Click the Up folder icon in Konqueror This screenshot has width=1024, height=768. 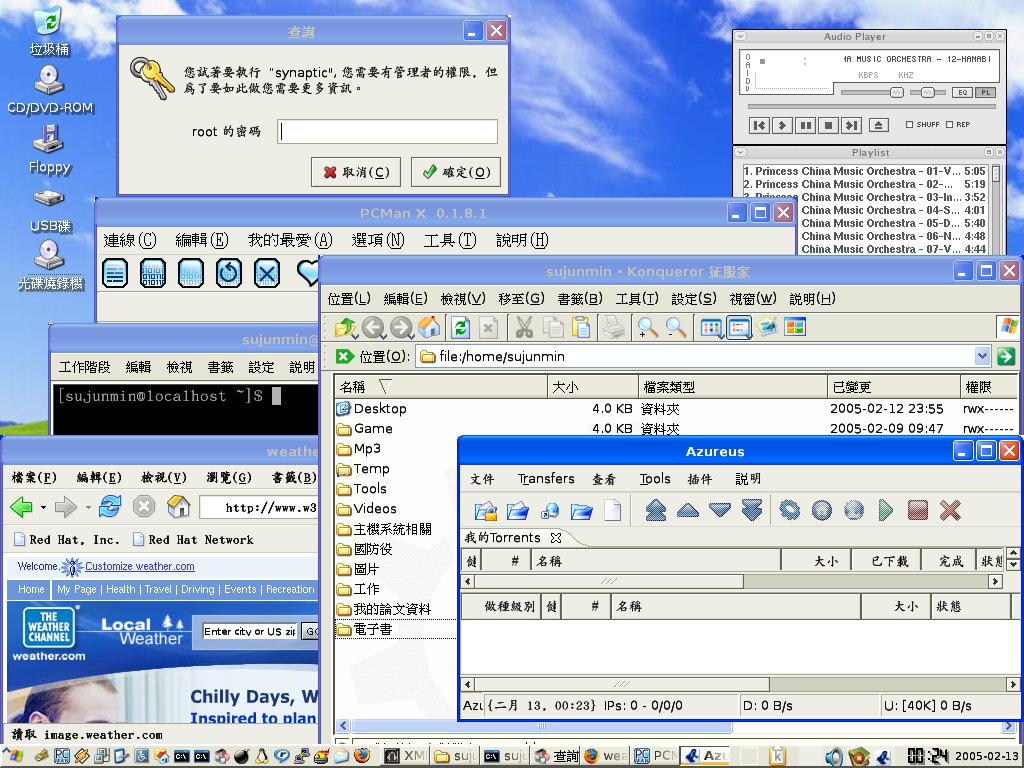pyautogui.click(x=345, y=327)
